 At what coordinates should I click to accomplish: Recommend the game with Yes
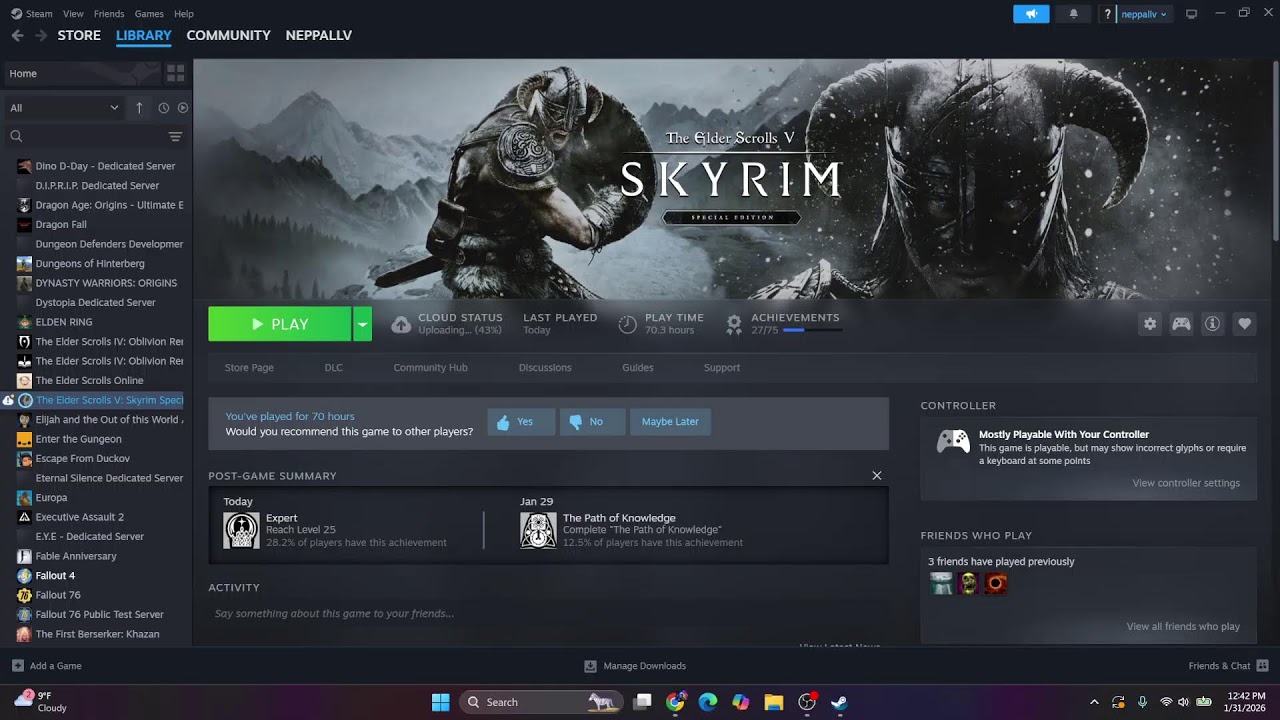pos(519,422)
